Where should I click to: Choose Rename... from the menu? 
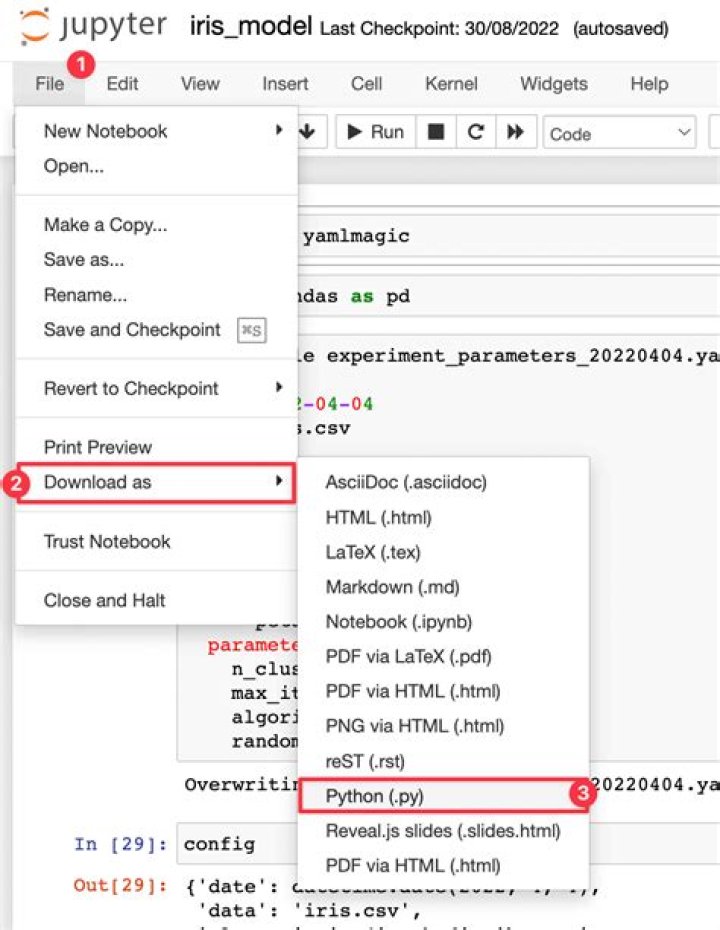pos(157,295)
